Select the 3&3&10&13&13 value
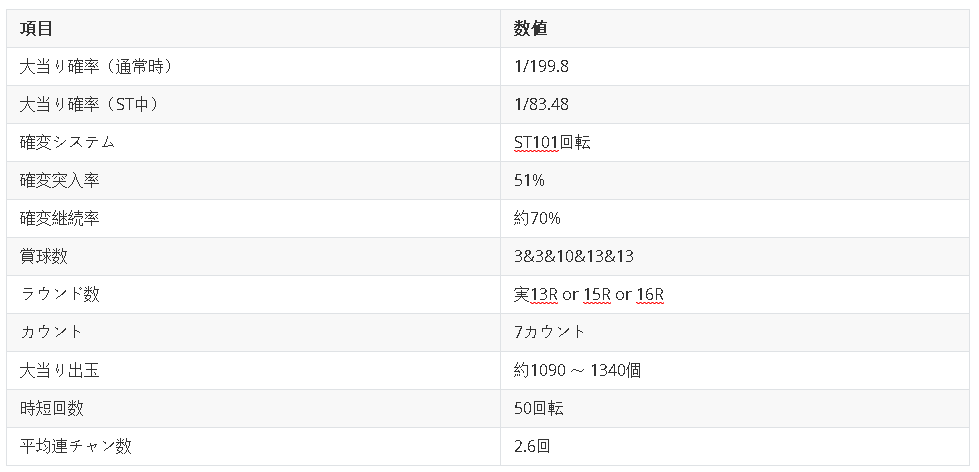This screenshot has width=979, height=472. point(574,257)
